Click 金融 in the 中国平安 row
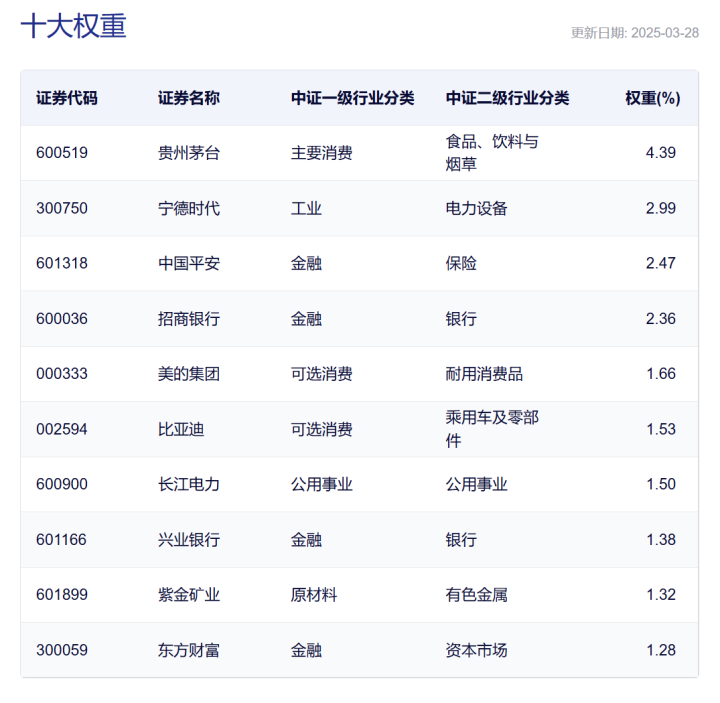The image size is (720, 703). (x=306, y=264)
